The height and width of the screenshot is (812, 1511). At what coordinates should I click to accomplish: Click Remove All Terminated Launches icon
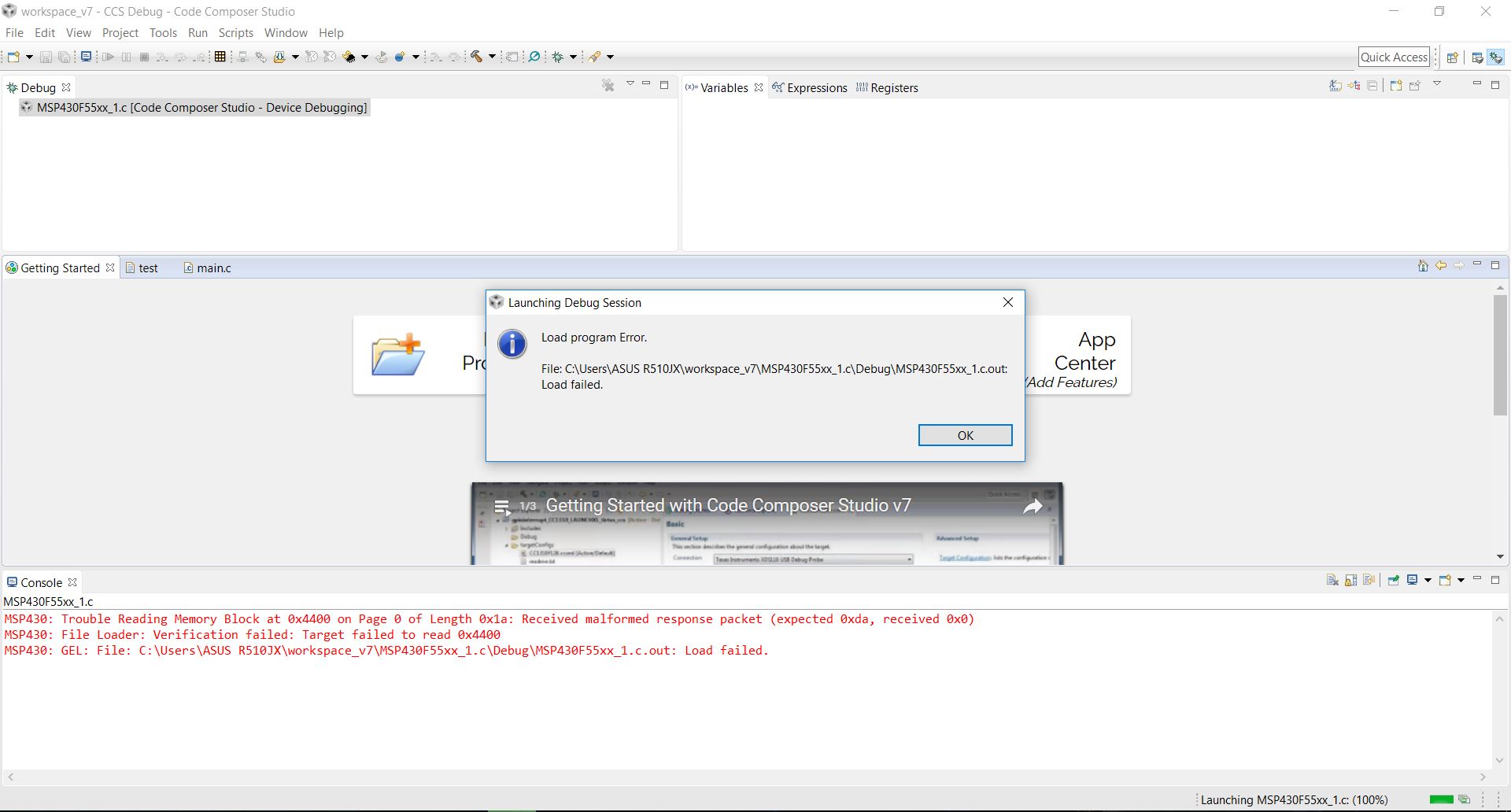point(608,85)
